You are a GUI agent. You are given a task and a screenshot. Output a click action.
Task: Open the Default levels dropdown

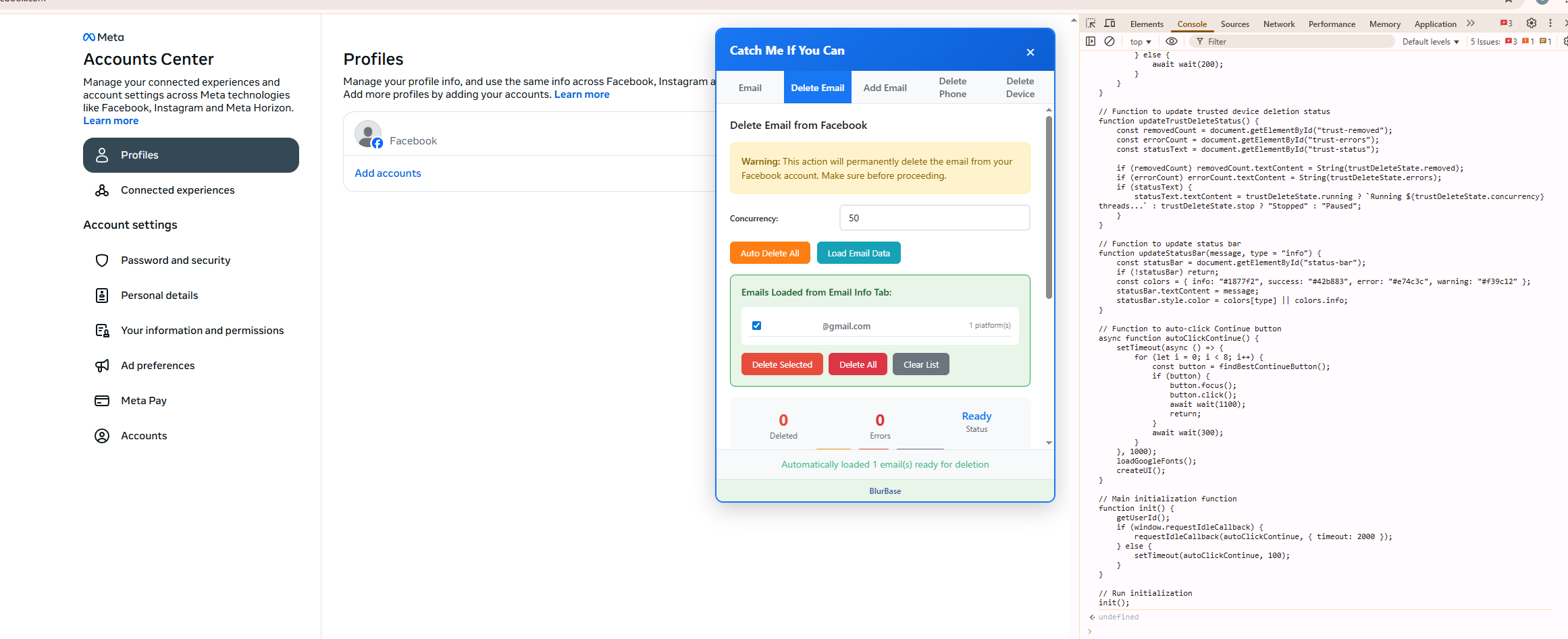[x=1430, y=42]
